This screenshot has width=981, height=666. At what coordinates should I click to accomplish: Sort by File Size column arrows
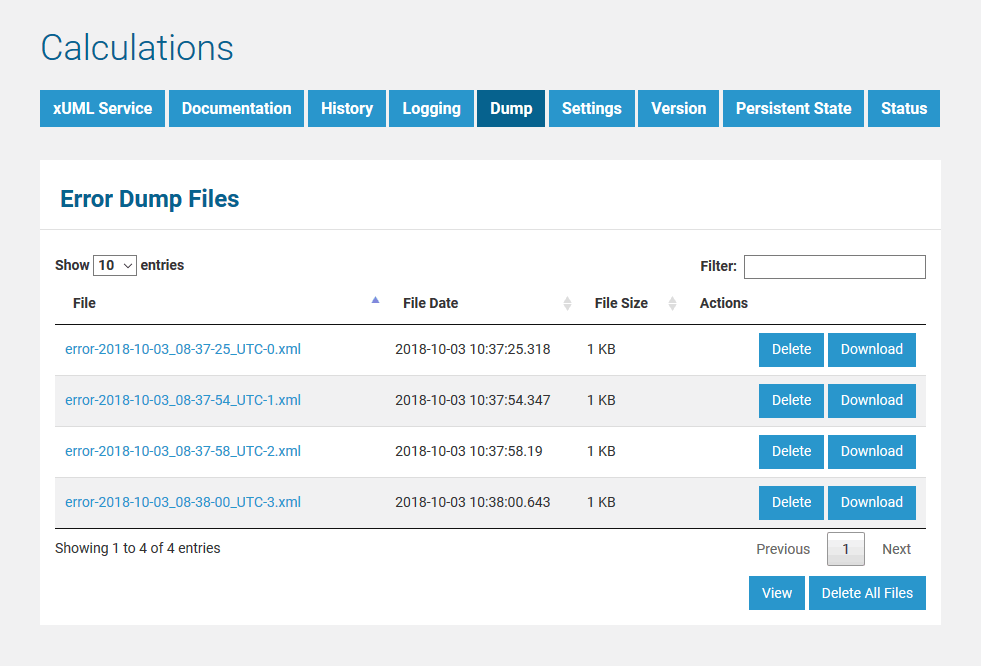click(672, 303)
